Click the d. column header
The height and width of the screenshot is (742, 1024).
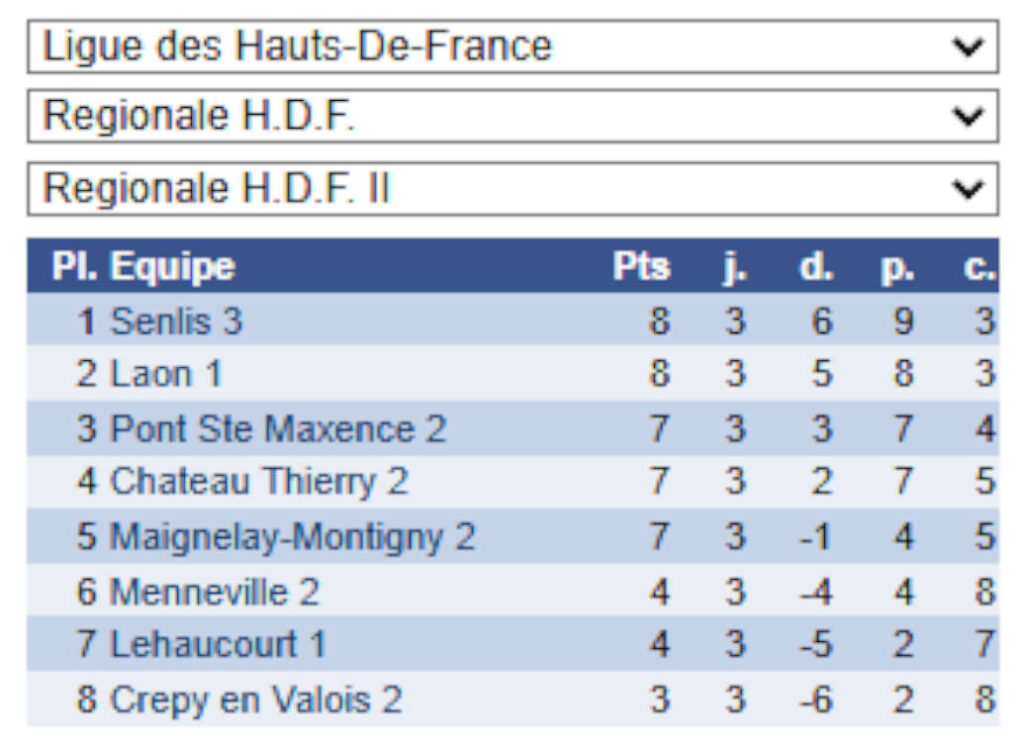(816, 267)
